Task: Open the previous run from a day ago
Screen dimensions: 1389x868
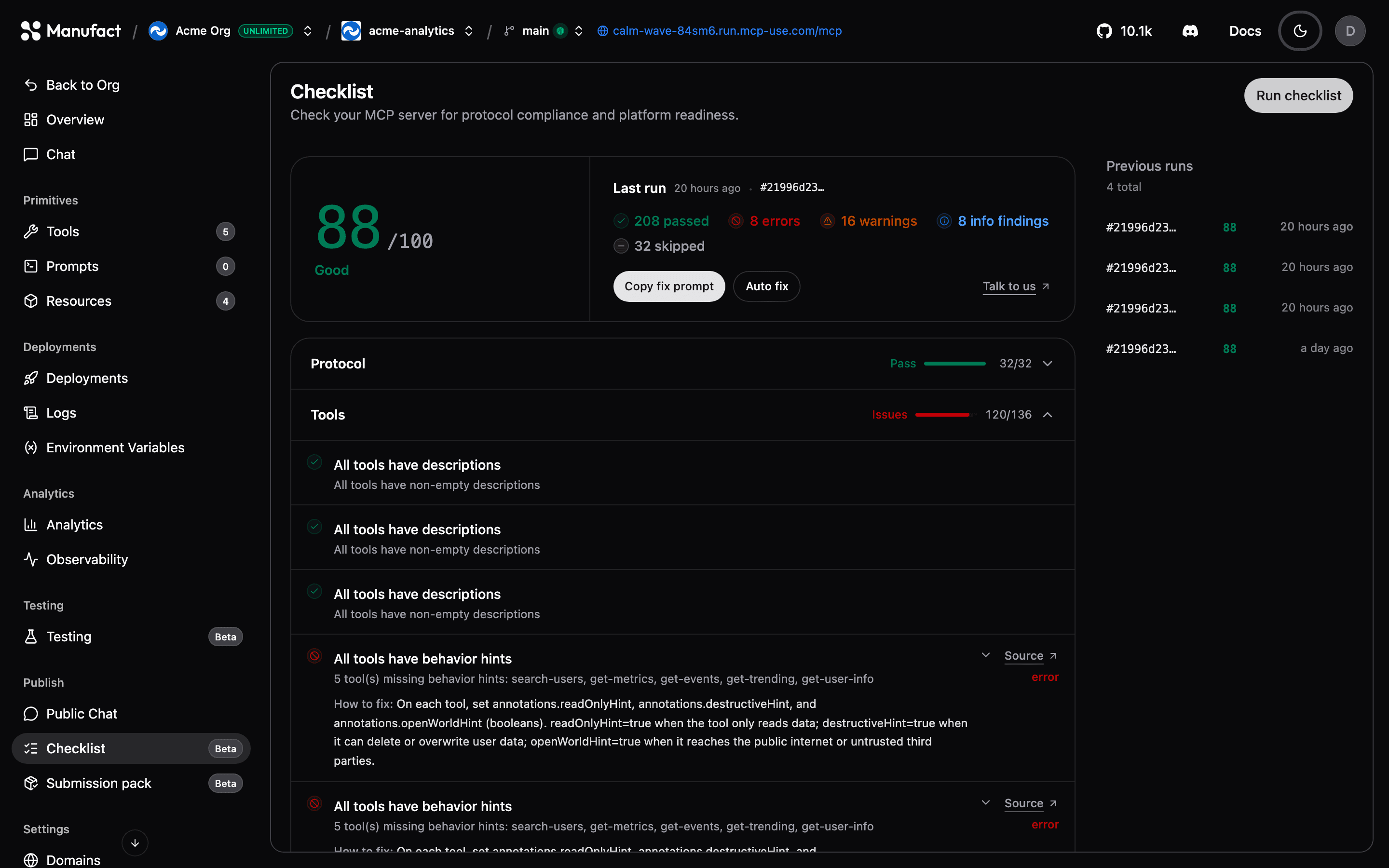Action: click(x=1229, y=349)
